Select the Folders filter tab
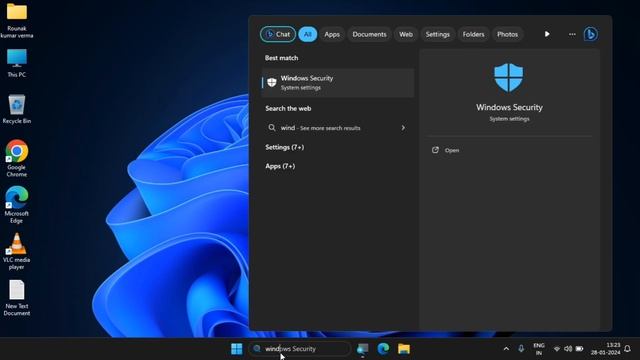Viewport: 640px width, 360px height. pyautogui.click(x=473, y=34)
